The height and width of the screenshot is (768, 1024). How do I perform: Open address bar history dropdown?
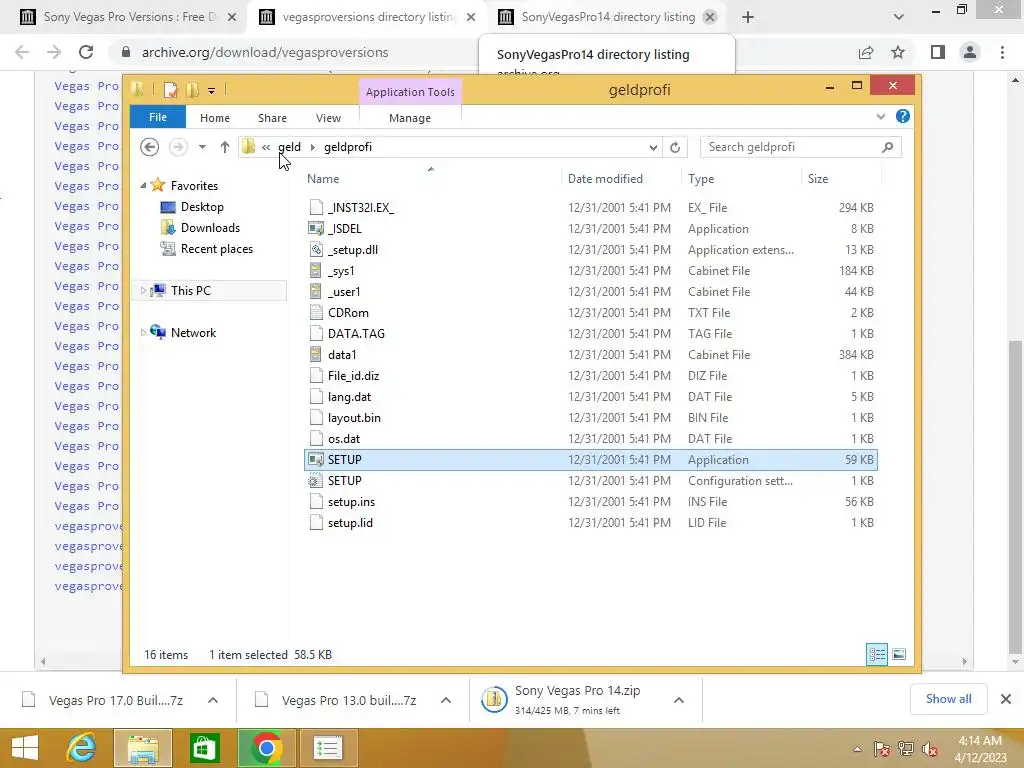point(652,148)
